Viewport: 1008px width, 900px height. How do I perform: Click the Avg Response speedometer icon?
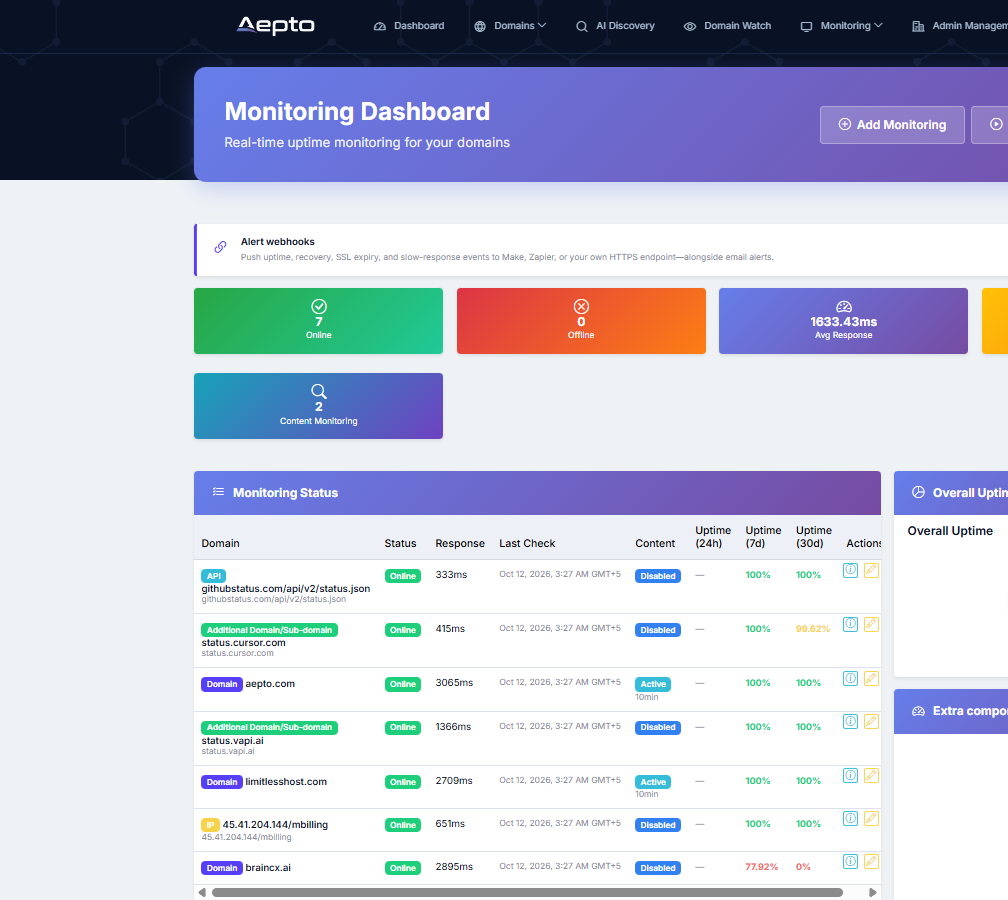click(x=843, y=307)
